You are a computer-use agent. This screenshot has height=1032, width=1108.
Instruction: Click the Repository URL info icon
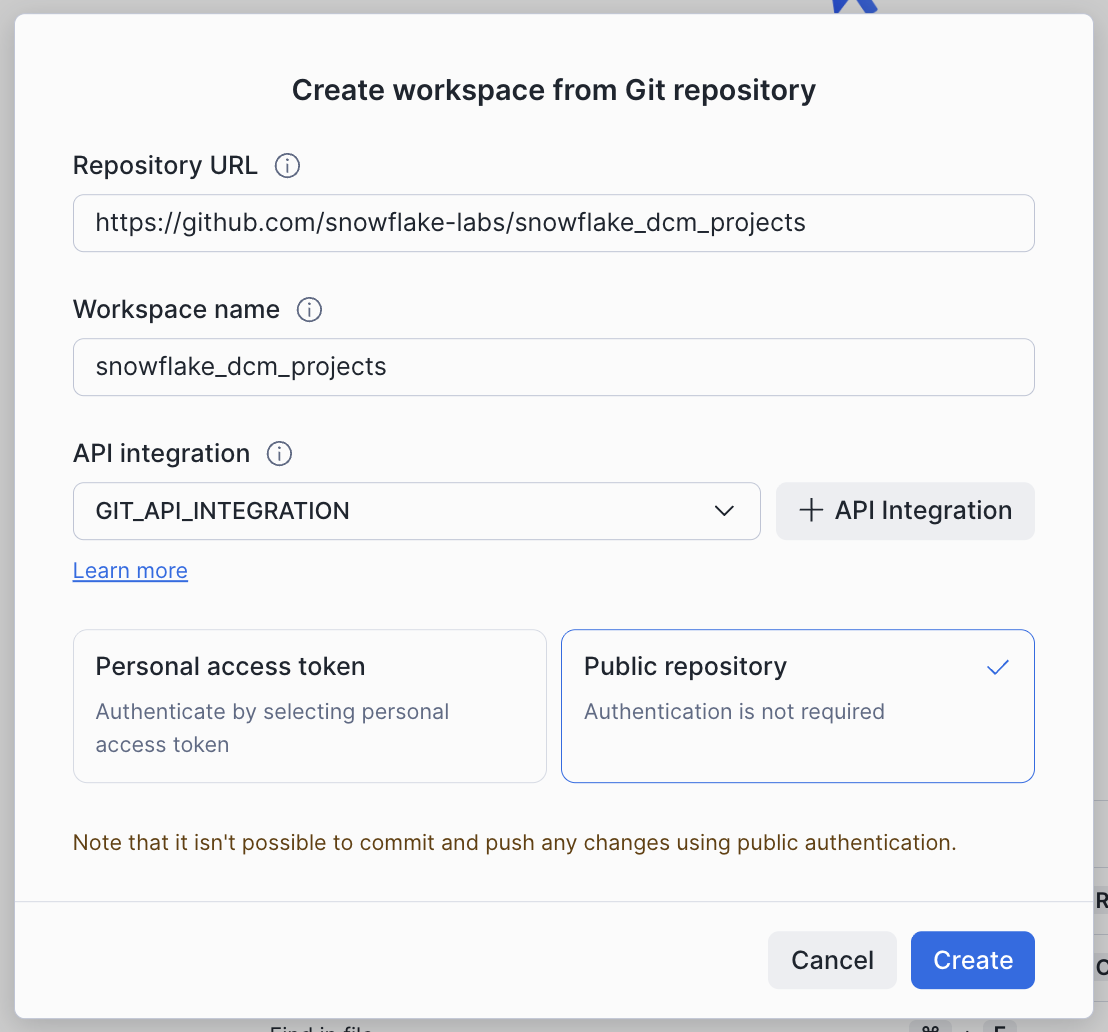pos(287,166)
